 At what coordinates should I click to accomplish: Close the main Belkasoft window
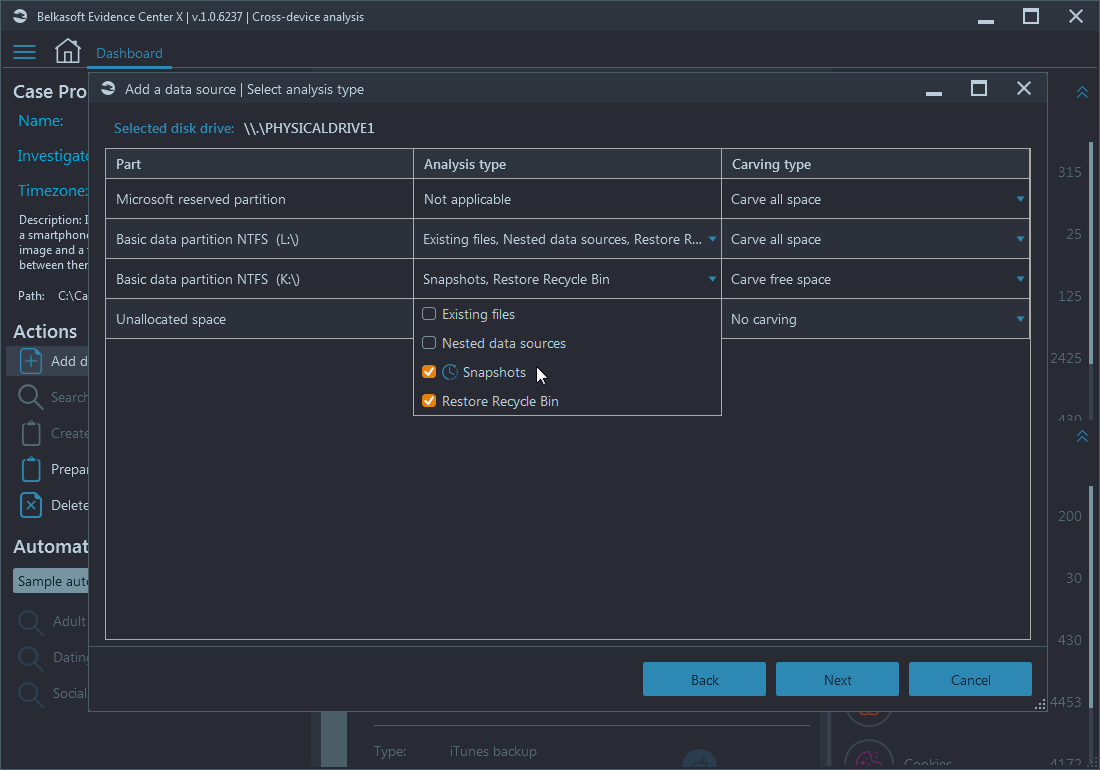(1075, 16)
